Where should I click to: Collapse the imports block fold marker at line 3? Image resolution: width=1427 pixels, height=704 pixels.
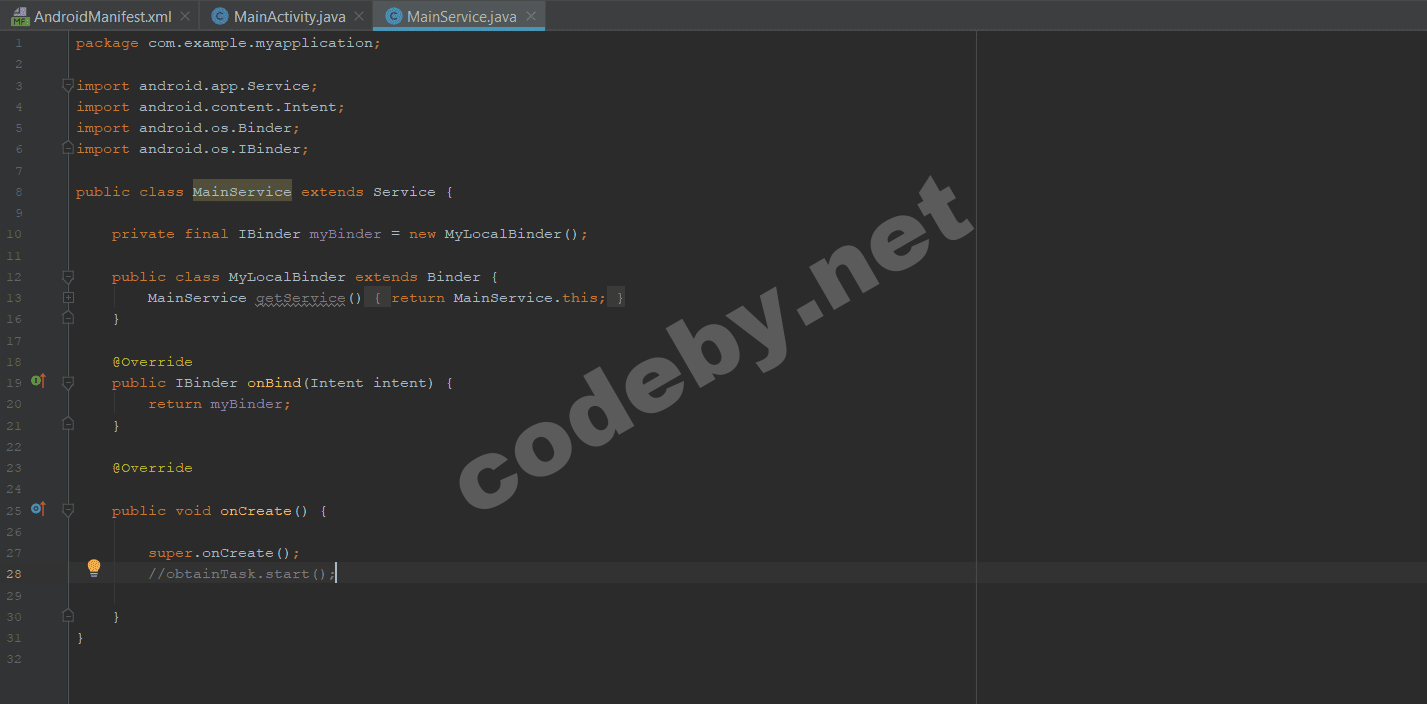tap(68, 85)
